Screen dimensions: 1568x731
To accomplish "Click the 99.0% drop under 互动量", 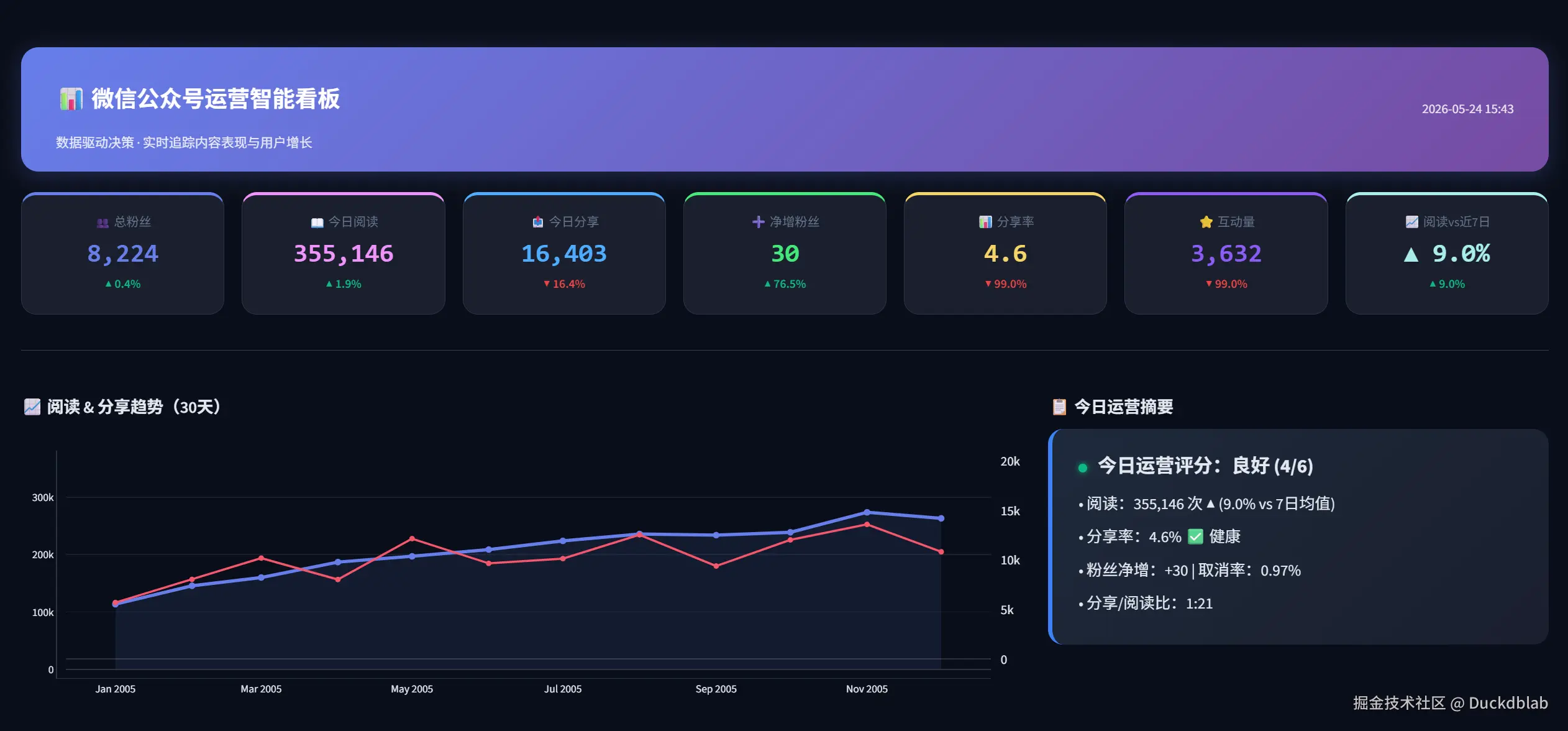I will point(1226,284).
